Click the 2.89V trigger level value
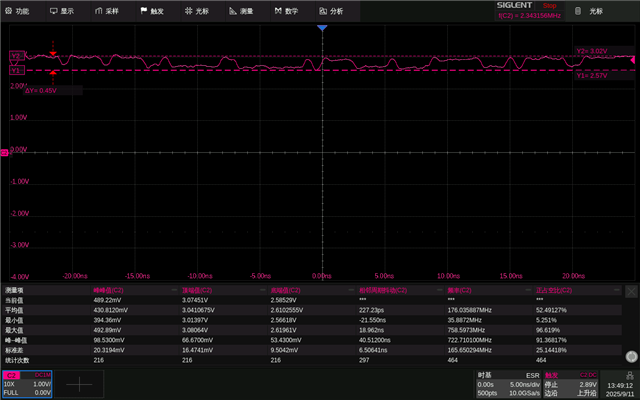Screen dimensions: 640x400 [588, 384]
